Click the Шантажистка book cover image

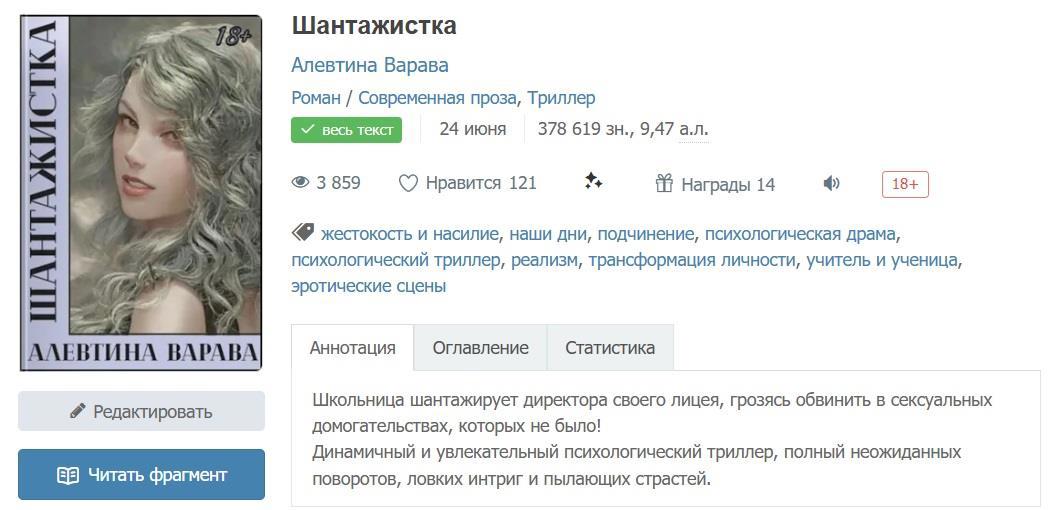[141, 193]
